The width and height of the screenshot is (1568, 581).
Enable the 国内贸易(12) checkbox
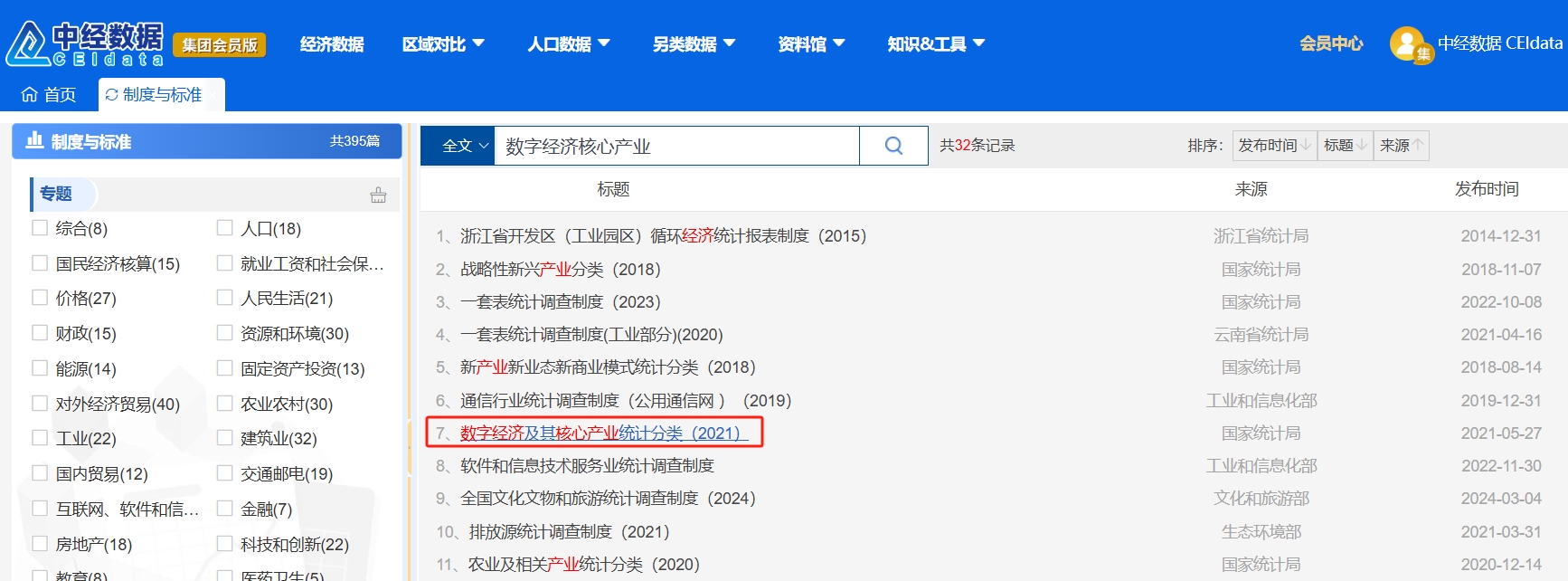(40, 472)
